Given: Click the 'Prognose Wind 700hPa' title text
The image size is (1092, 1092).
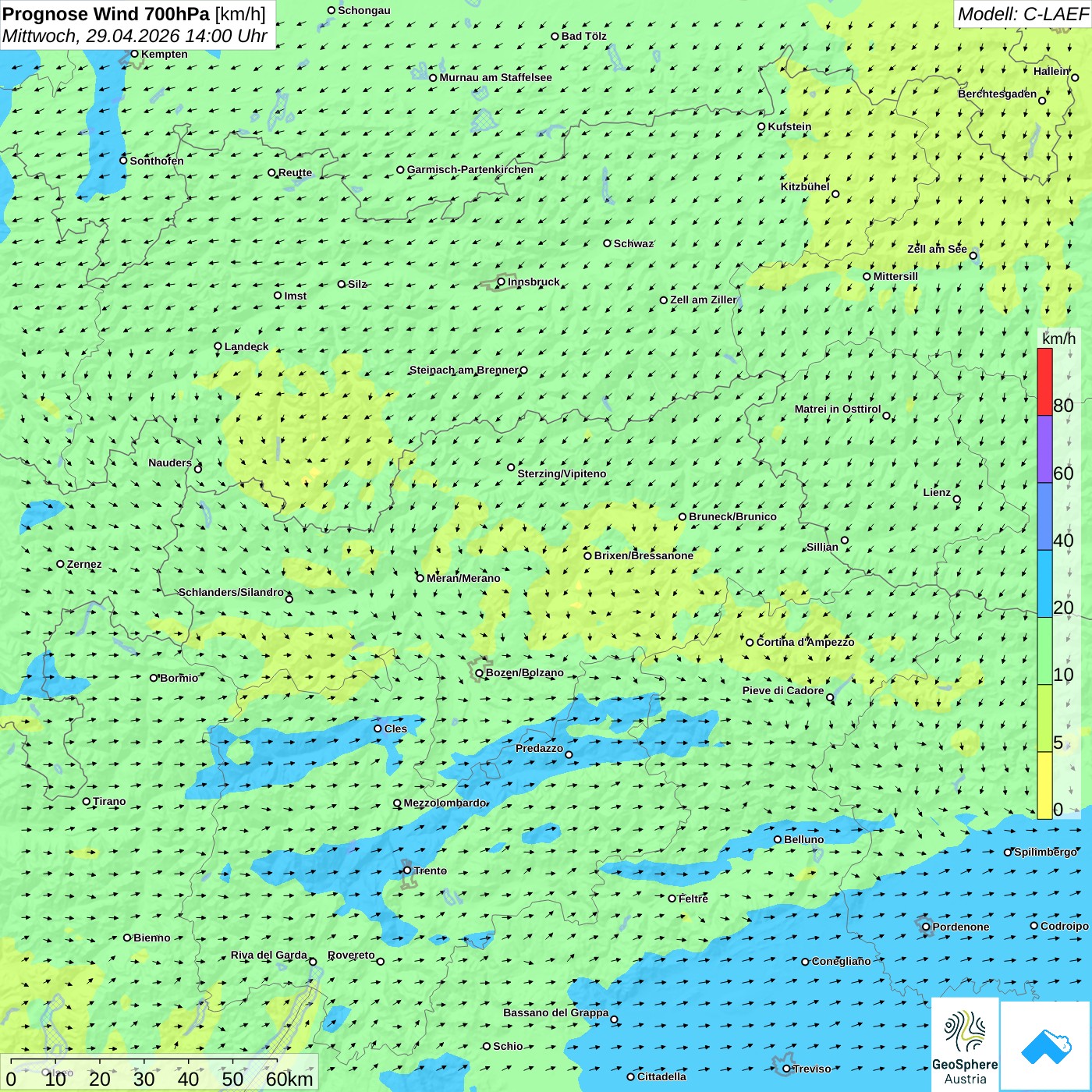Looking at the screenshot, I should [106, 14].
